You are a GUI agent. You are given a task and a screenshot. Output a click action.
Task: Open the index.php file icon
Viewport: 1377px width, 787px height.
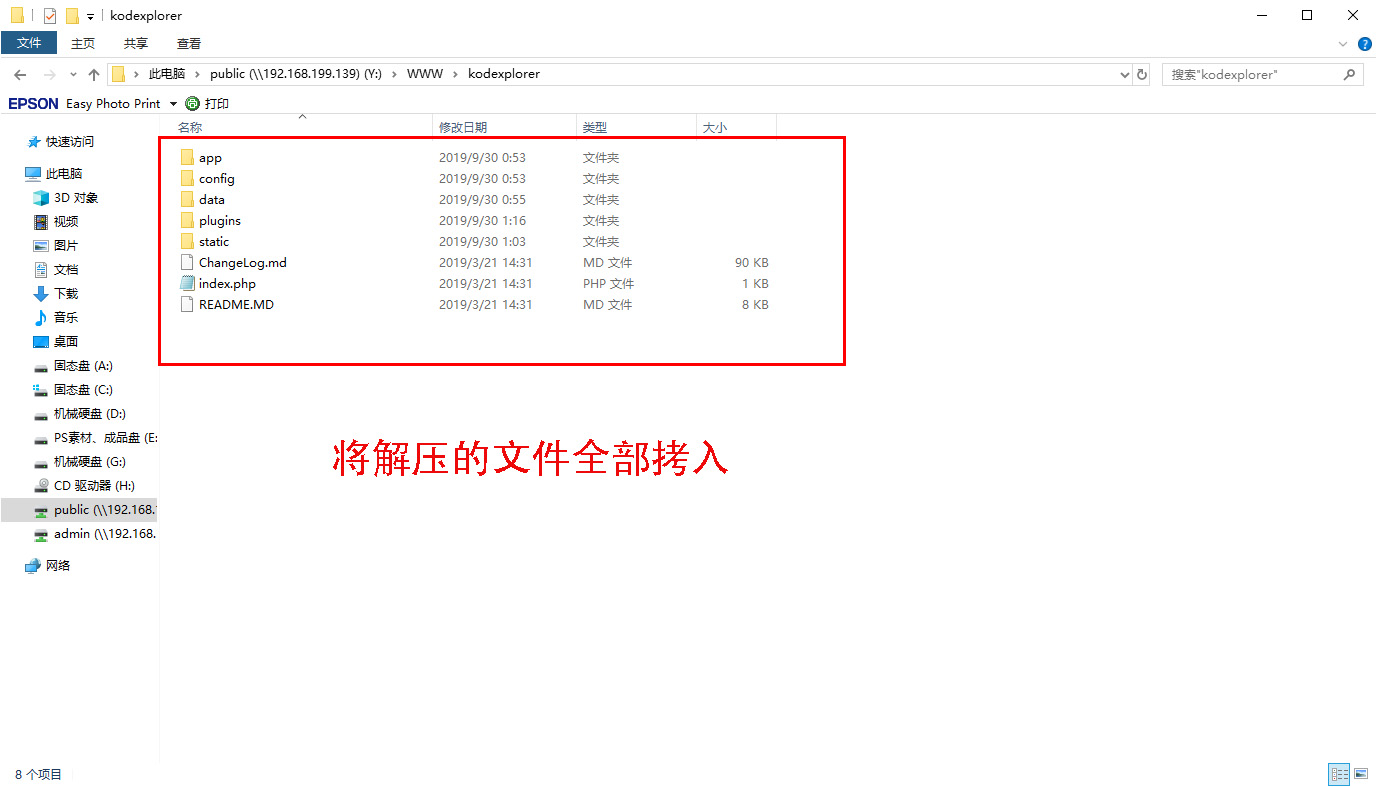tap(187, 284)
